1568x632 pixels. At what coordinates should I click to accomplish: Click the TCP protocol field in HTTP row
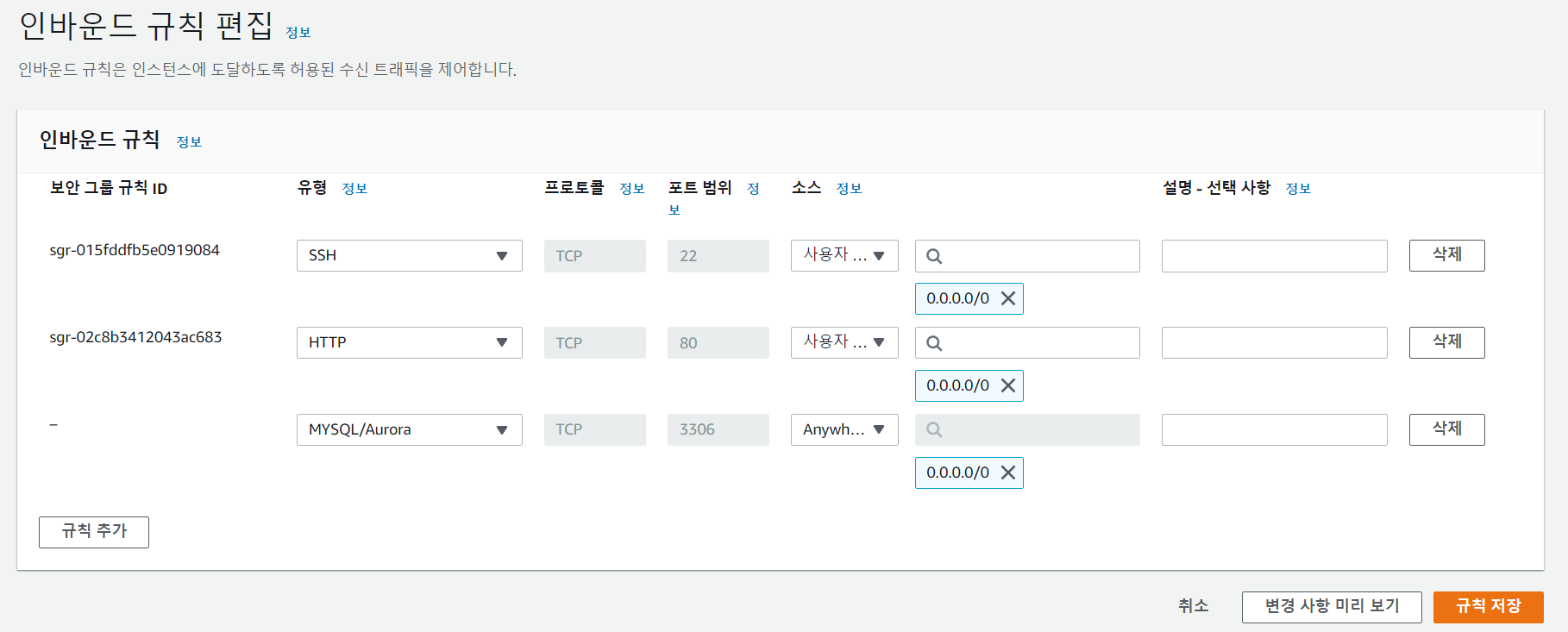(x=595, y=343)
